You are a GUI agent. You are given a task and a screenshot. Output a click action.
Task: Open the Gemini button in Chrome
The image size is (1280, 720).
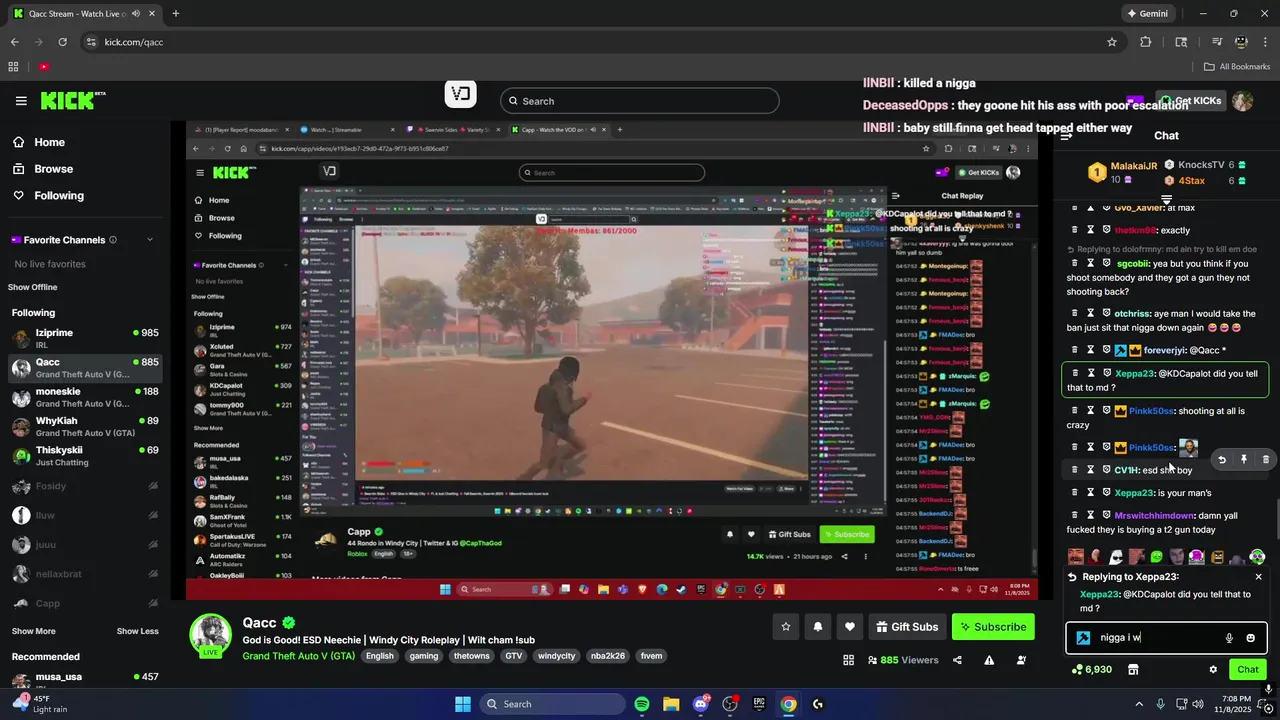pos(1147,14)
